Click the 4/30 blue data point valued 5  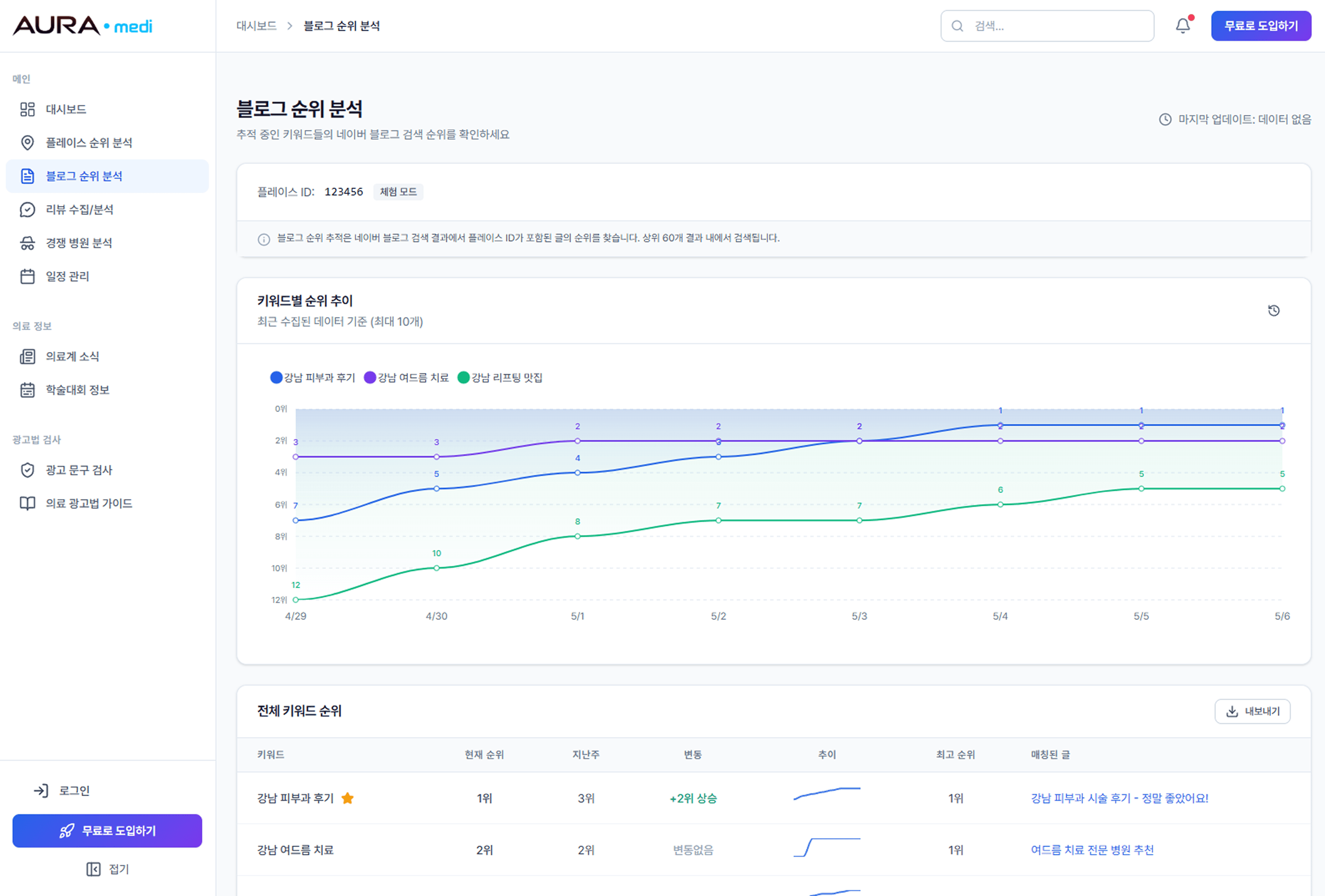[x=437, y=488]
